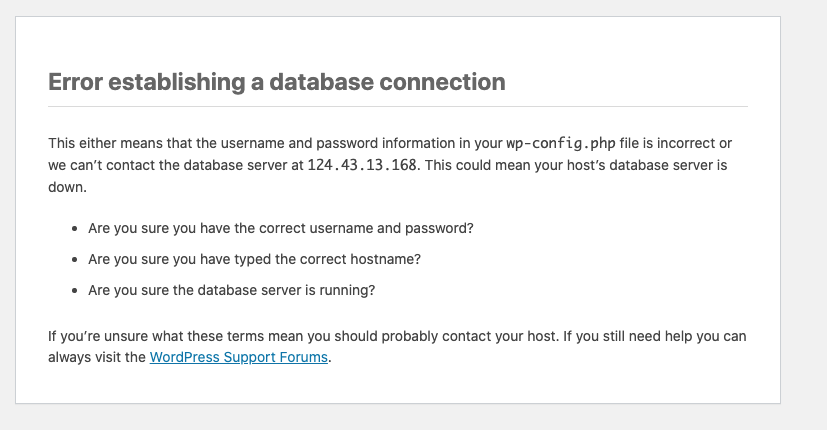Select the 'typed the correct hostname' bullet item
827x430 pixels.
(x=254, y=260)
